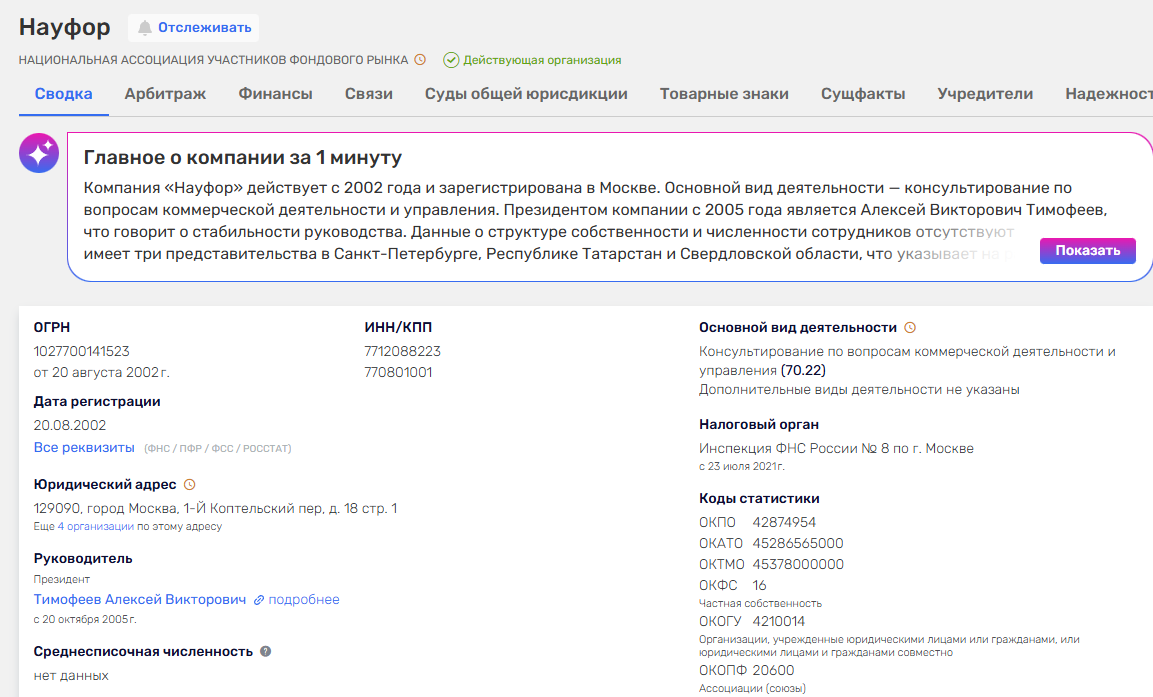The height and width of the screenshot is (697, 1153).
Task: Click the bell icon in Отслеживать button
Action: 145,28
